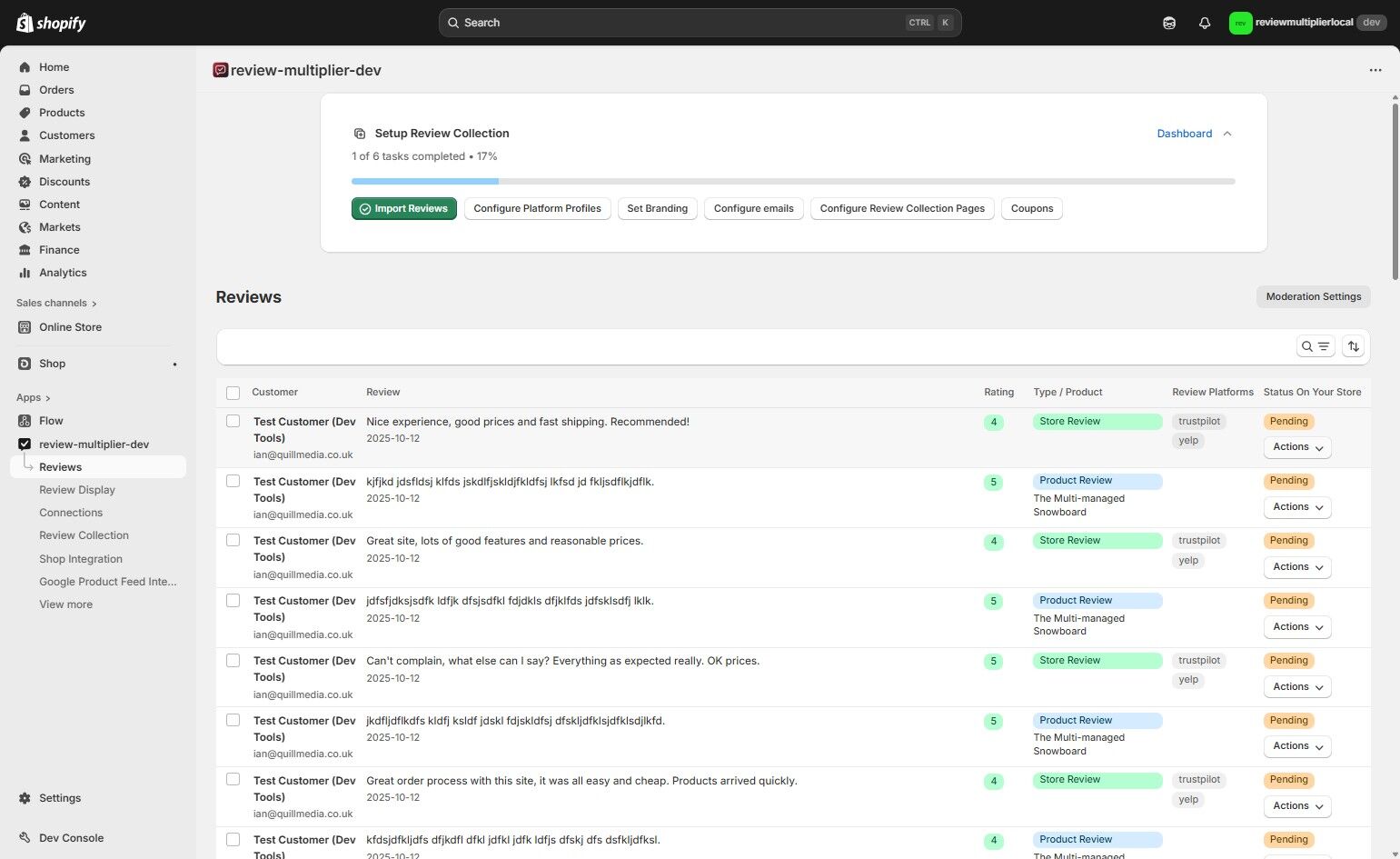Click the Dev Console icon in sidebar
The height and width of the screenshot is (859, 1400).
click(x=25, y=838)
